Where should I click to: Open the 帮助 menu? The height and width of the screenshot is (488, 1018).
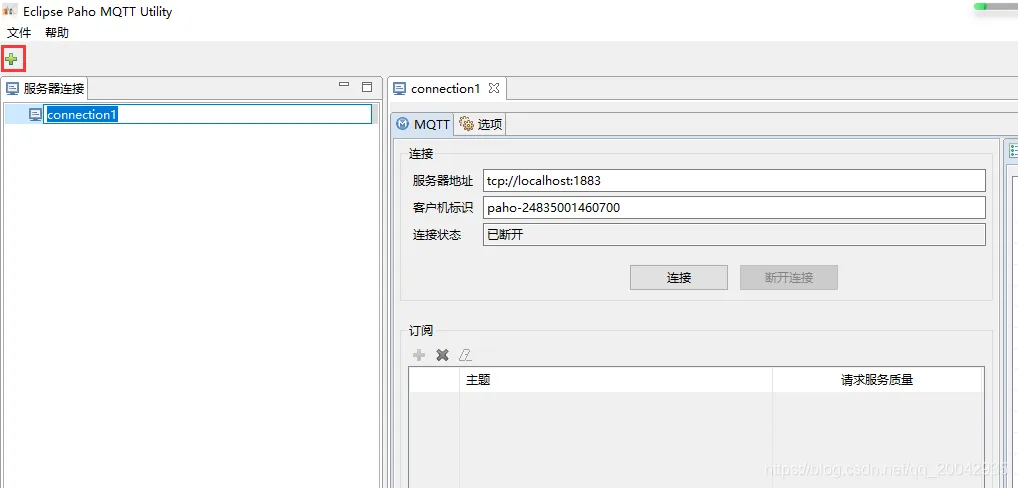click(57, 32)
